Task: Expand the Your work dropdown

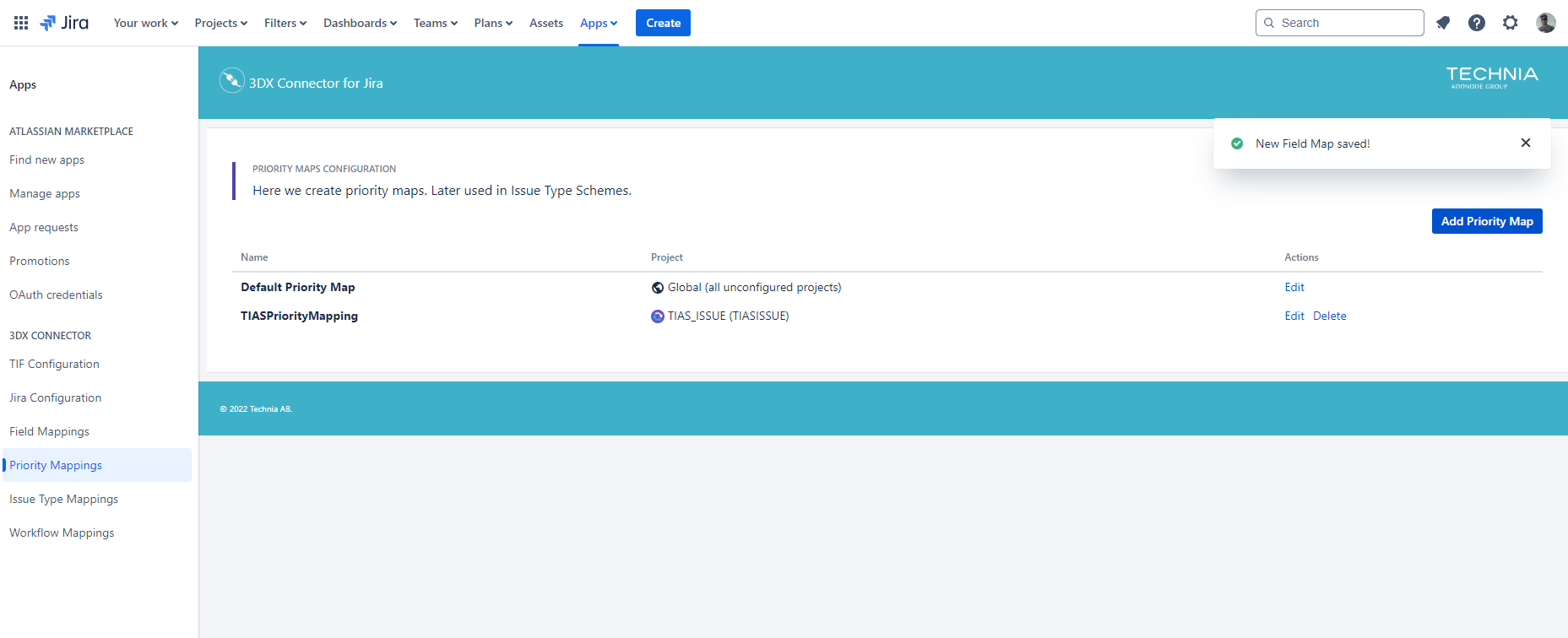Action: pos(145,23)
